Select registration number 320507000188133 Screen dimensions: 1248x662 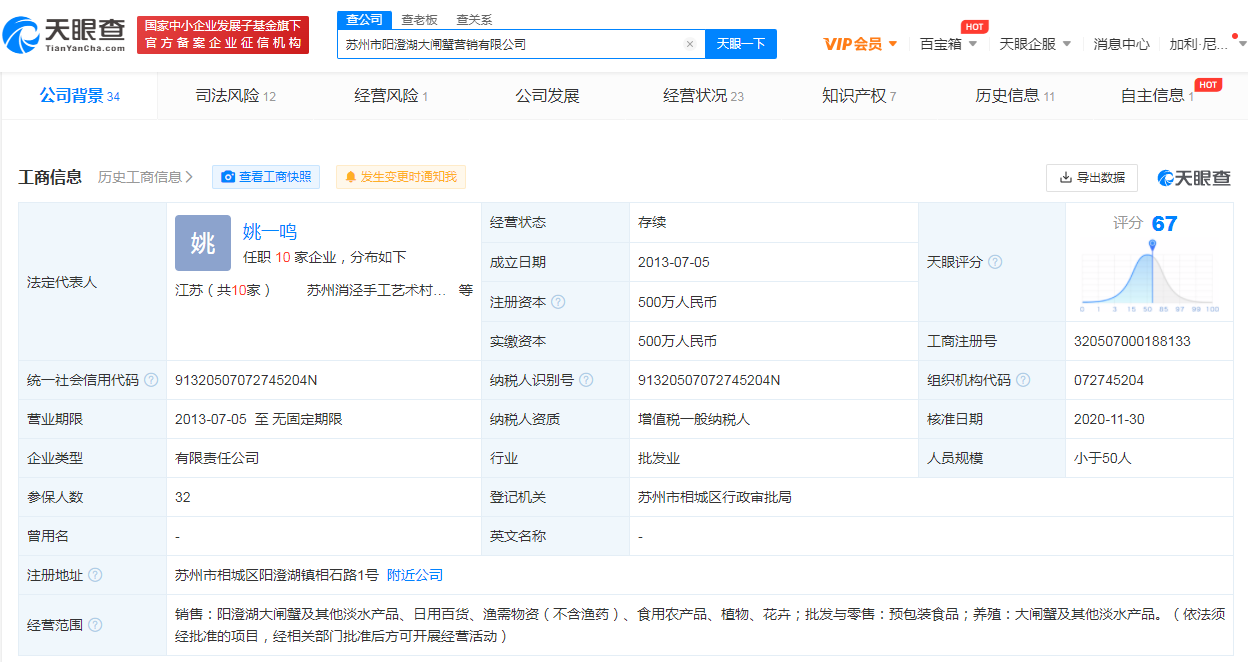coord(1132,341)
